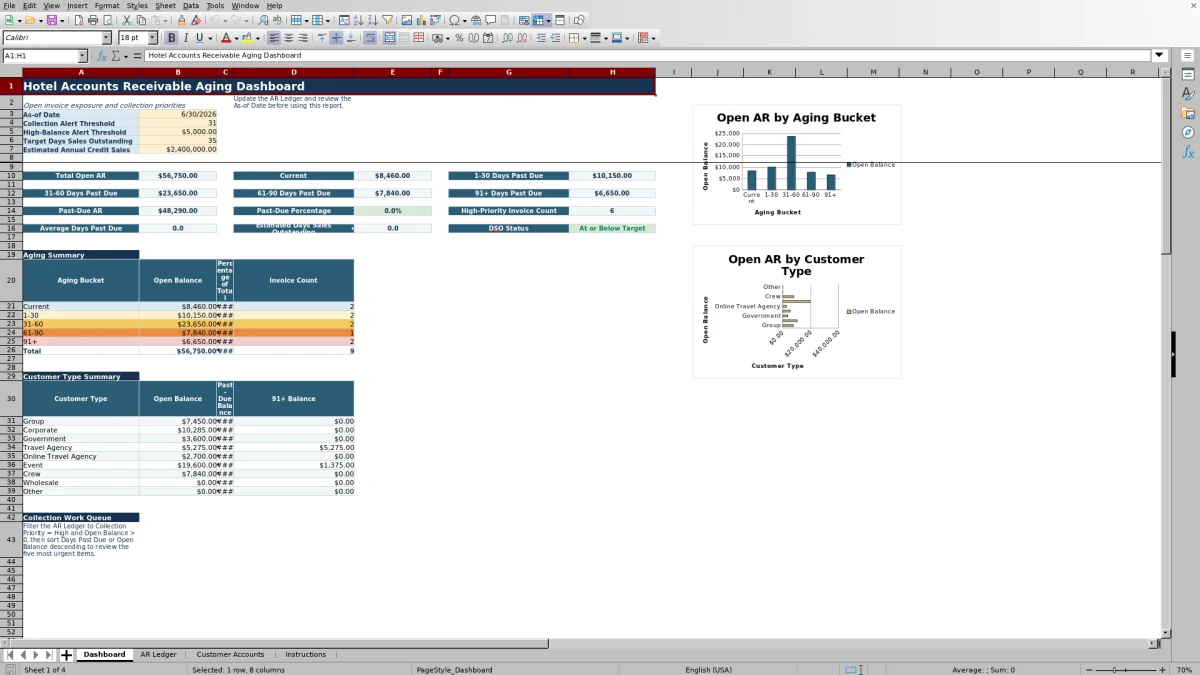Toggle Italic formatting
The image size is (1200, 675).
[x=185, y=38]
